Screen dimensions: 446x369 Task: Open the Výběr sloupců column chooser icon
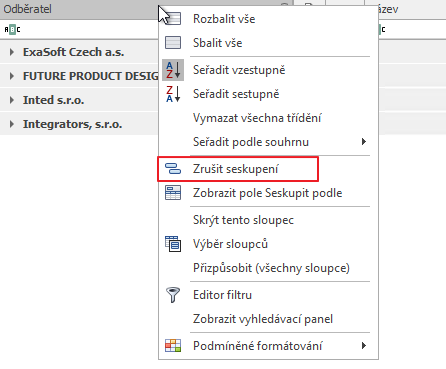click(173, 244)
